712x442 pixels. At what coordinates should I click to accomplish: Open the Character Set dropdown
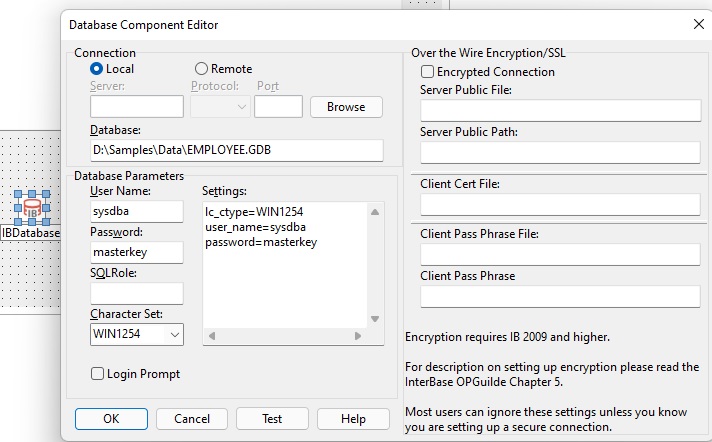(174, 334)
